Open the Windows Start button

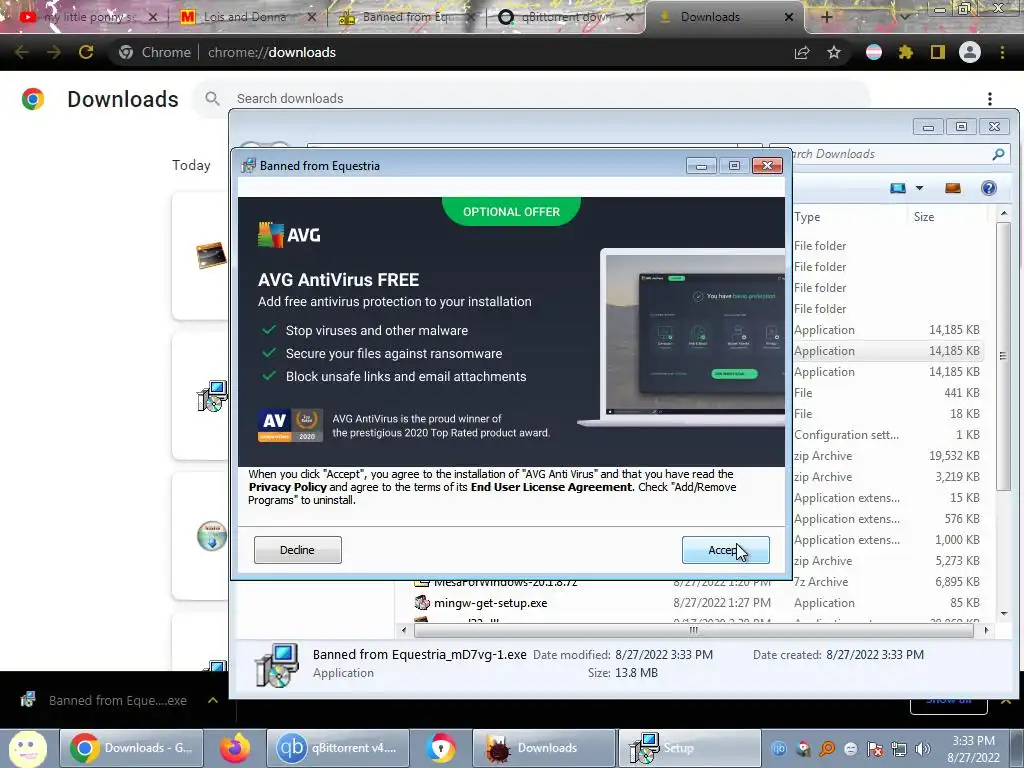27,748
